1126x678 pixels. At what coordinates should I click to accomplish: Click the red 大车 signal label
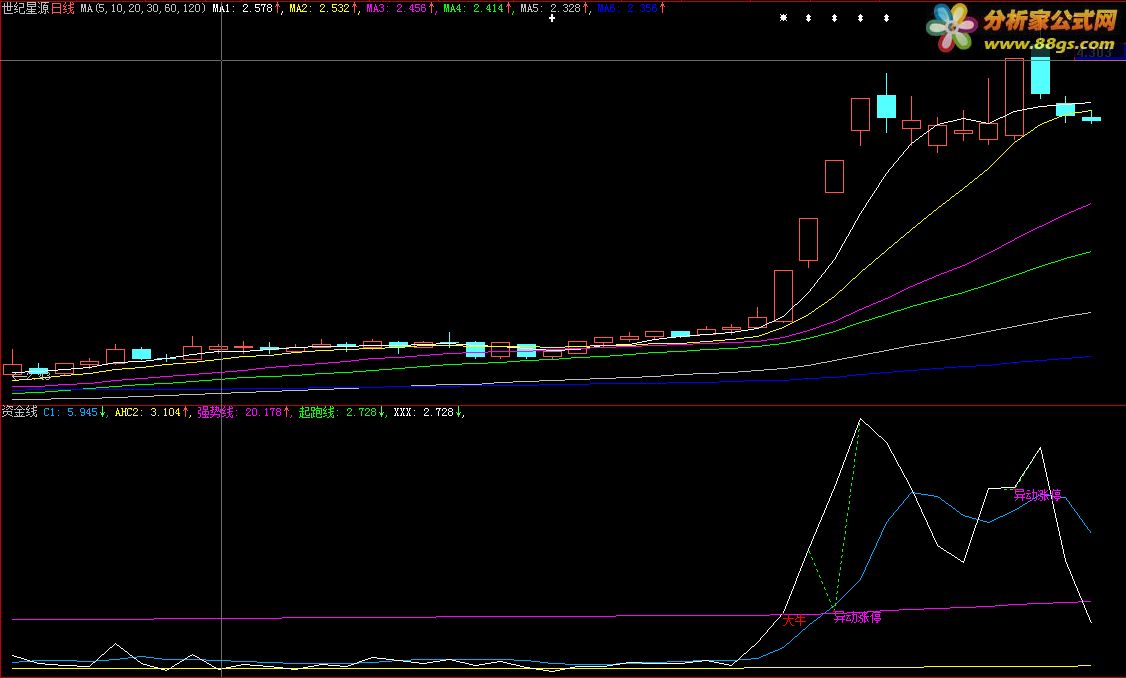794,620
